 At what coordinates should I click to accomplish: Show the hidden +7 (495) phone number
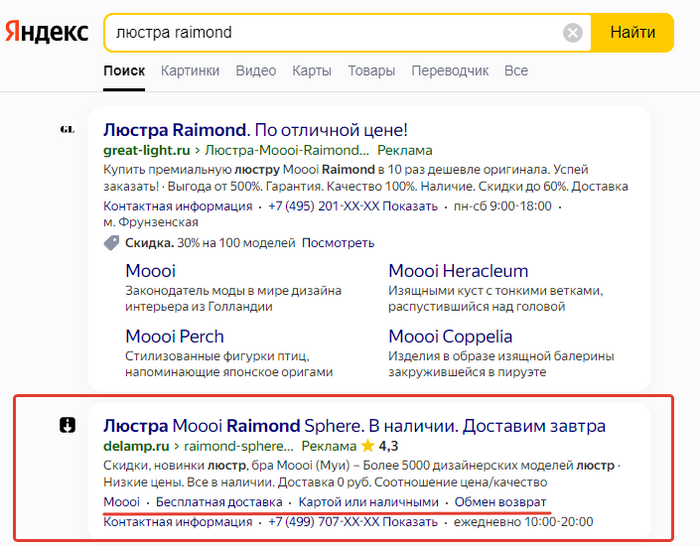point(413,206)
